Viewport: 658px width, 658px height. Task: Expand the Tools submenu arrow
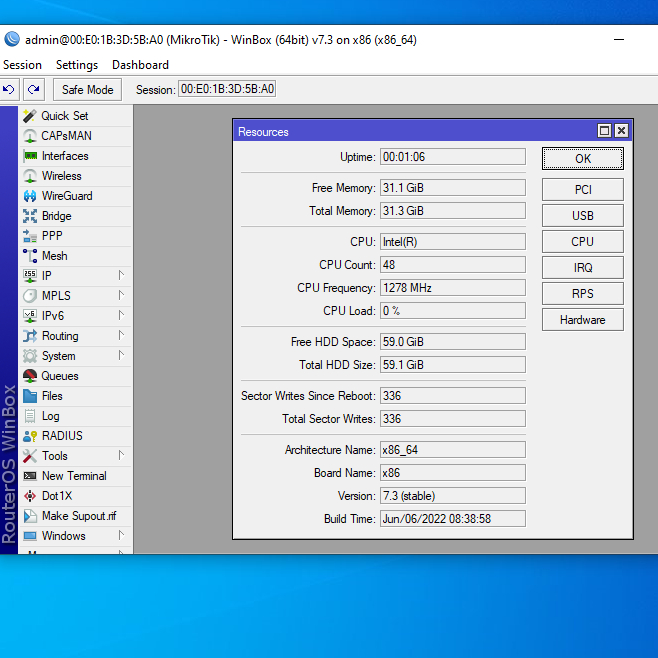pos(121,456)
